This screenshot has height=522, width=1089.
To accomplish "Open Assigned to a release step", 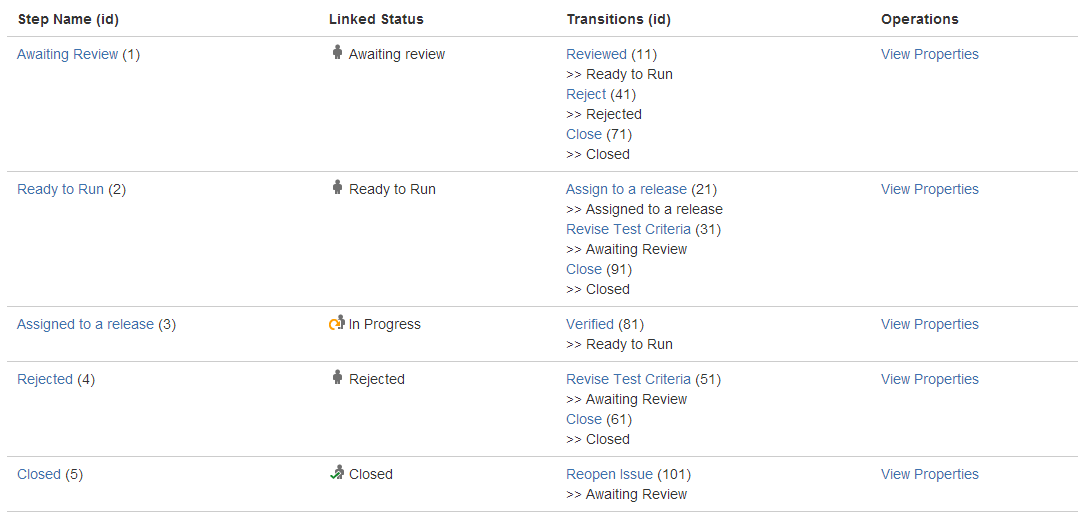I will pyautogui.click(x=85, y=324).
